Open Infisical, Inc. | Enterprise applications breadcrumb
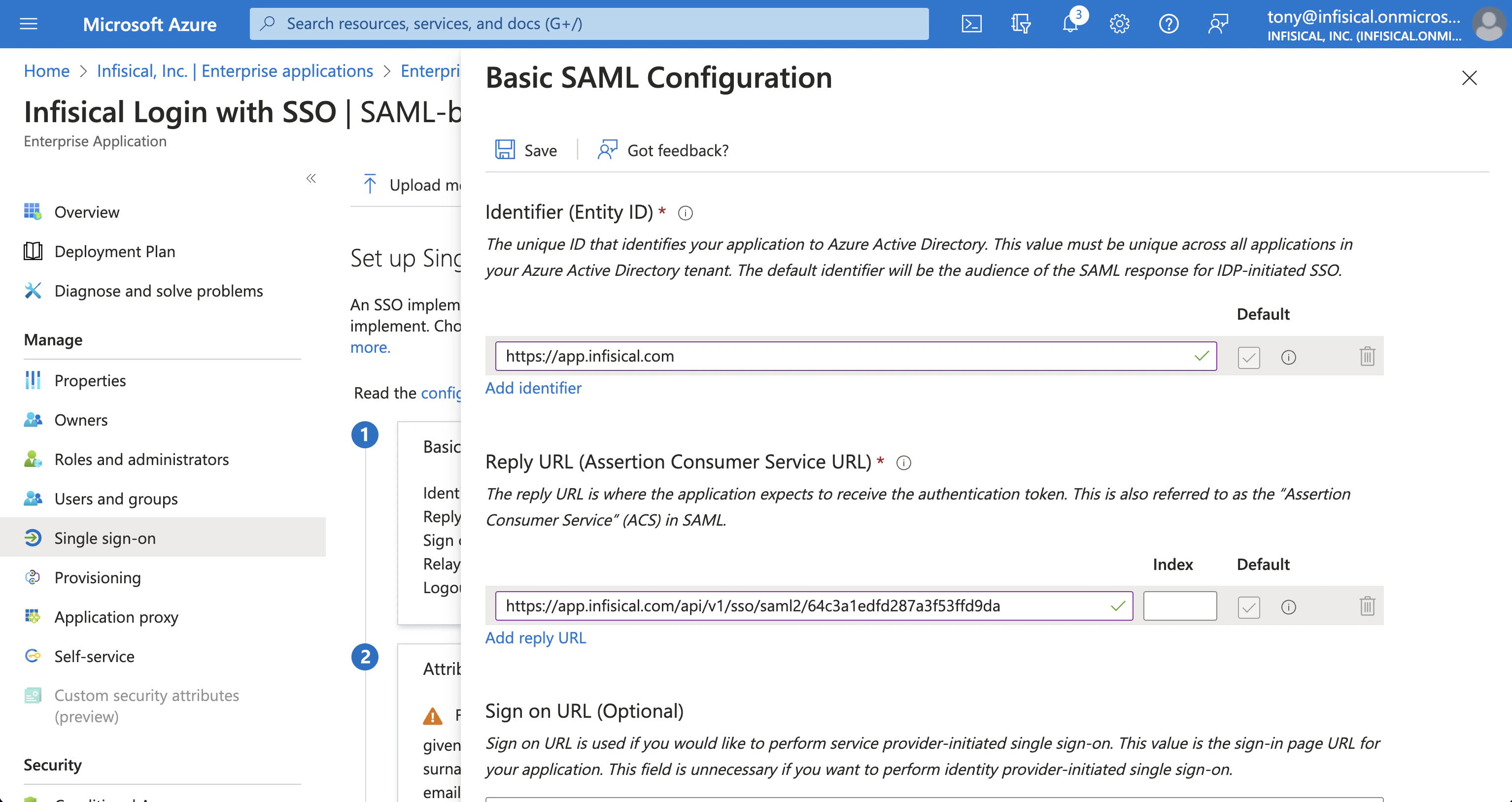Screen dimensions: 1512x802 pyautogui.click(x=235, y=71)
